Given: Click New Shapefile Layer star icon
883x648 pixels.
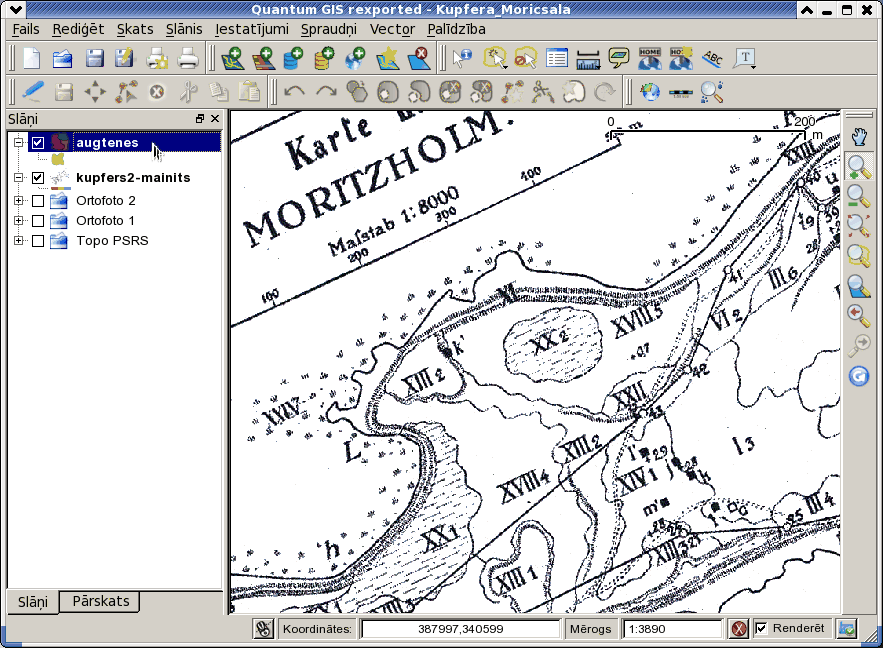Looking at the screenshot, I should pyautogui.click(x=387, y=59).
